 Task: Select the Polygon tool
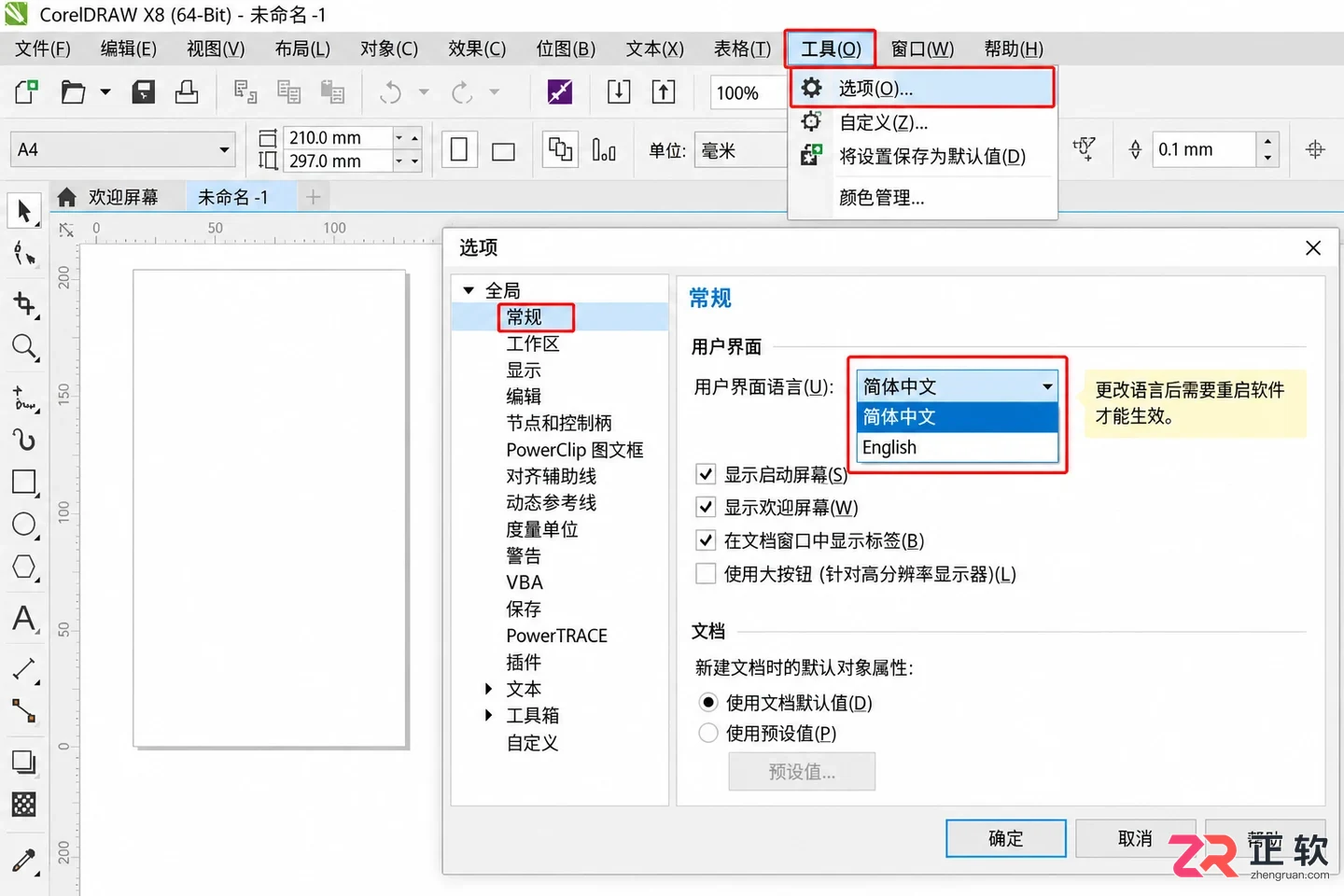click(24, 567)
